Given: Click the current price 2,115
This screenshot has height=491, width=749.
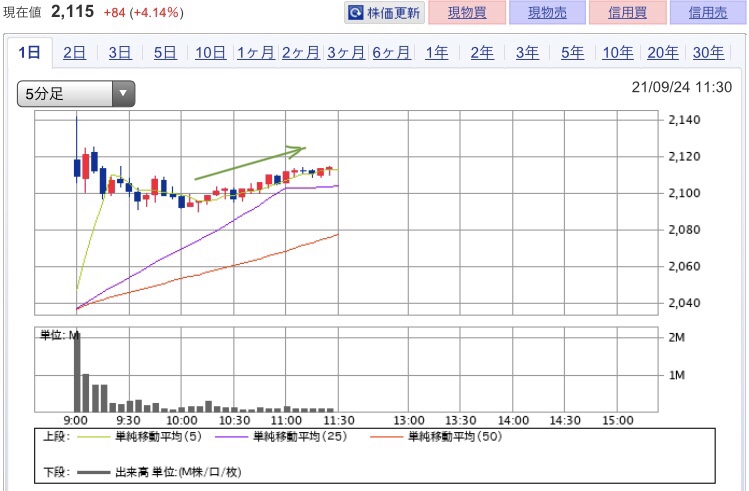Looking at the screenshot, I should (x=73, y=11).
